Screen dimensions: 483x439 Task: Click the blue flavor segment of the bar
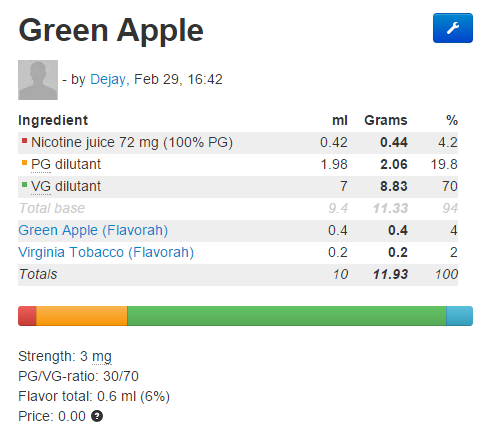(x=459, y=316)
